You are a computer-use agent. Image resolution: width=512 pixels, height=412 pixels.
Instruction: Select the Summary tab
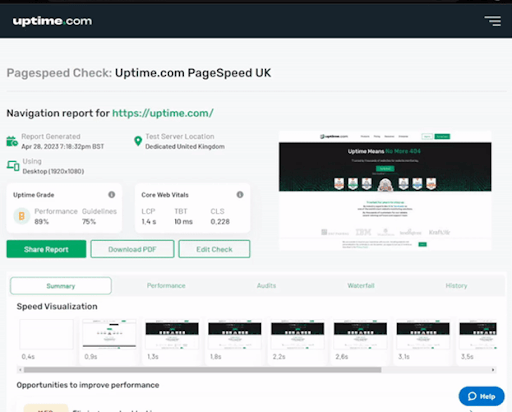[61, 286]
